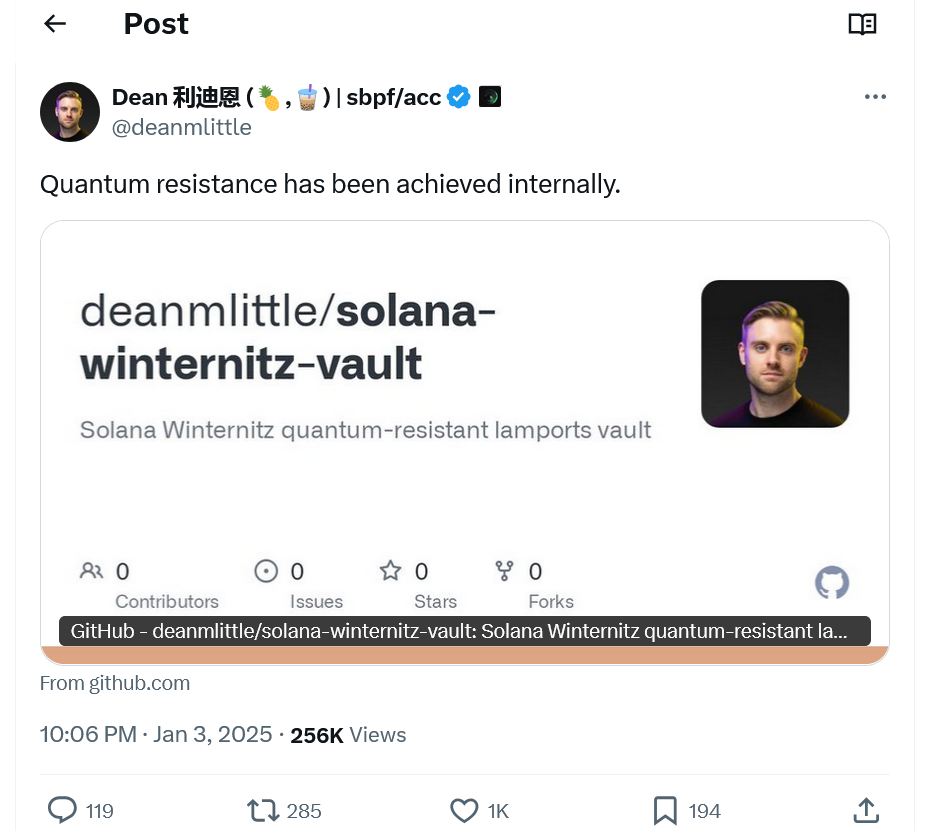Viewport: 927px width, 831px height.
Task: Open the github.com source link
Action: [x=114, y=682]
